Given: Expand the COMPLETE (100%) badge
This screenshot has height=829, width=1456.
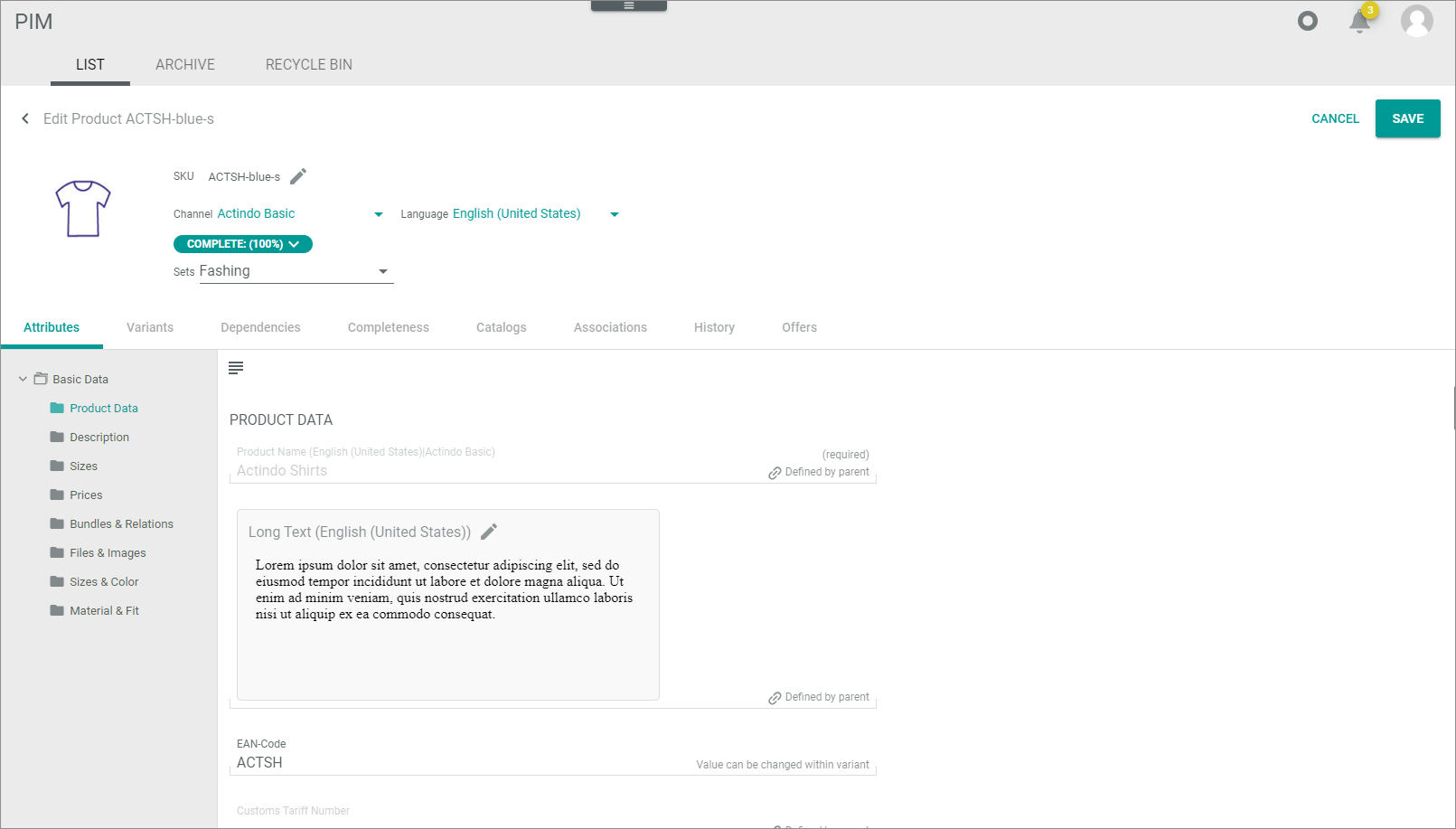Looking at the screenshot, I should click(242, 244).
